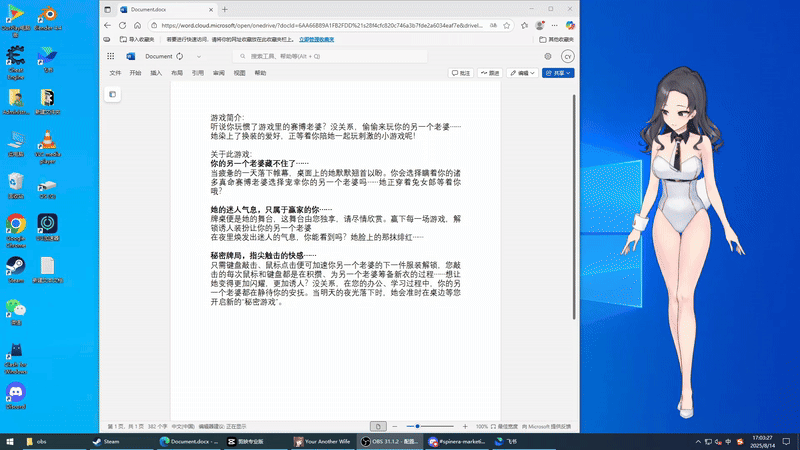Open Word settings gear icon

point(548,57)
